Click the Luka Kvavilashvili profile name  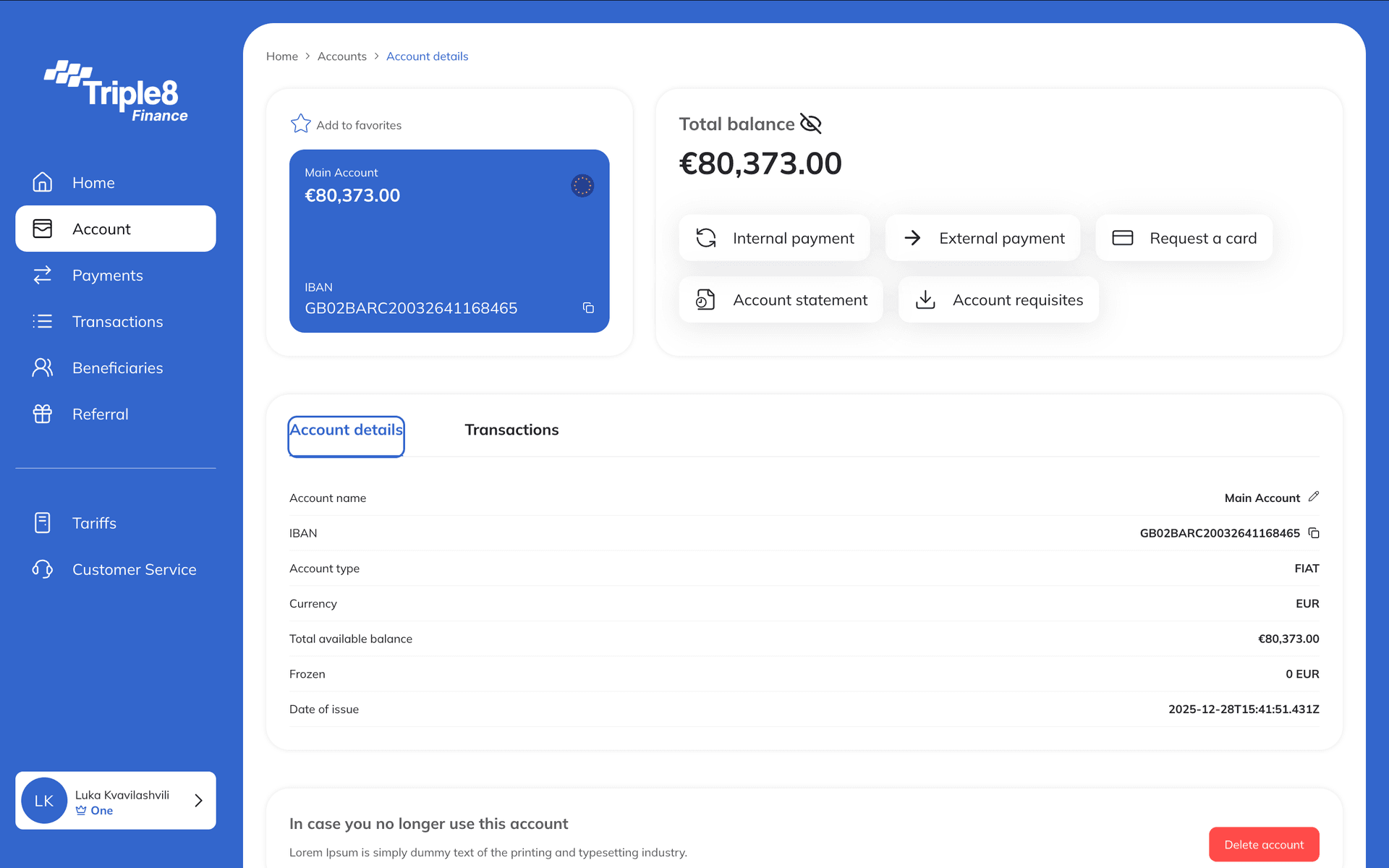[x=122, y=794]
